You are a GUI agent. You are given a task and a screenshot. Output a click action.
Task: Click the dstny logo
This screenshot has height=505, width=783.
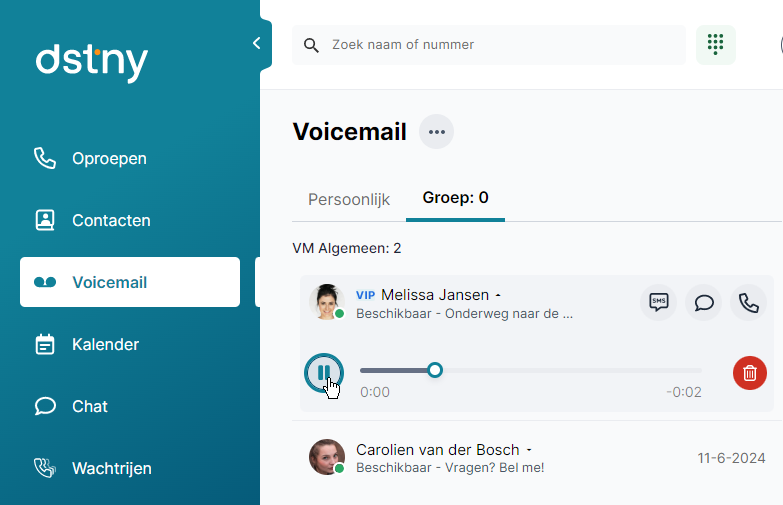[x=92, y=62]
